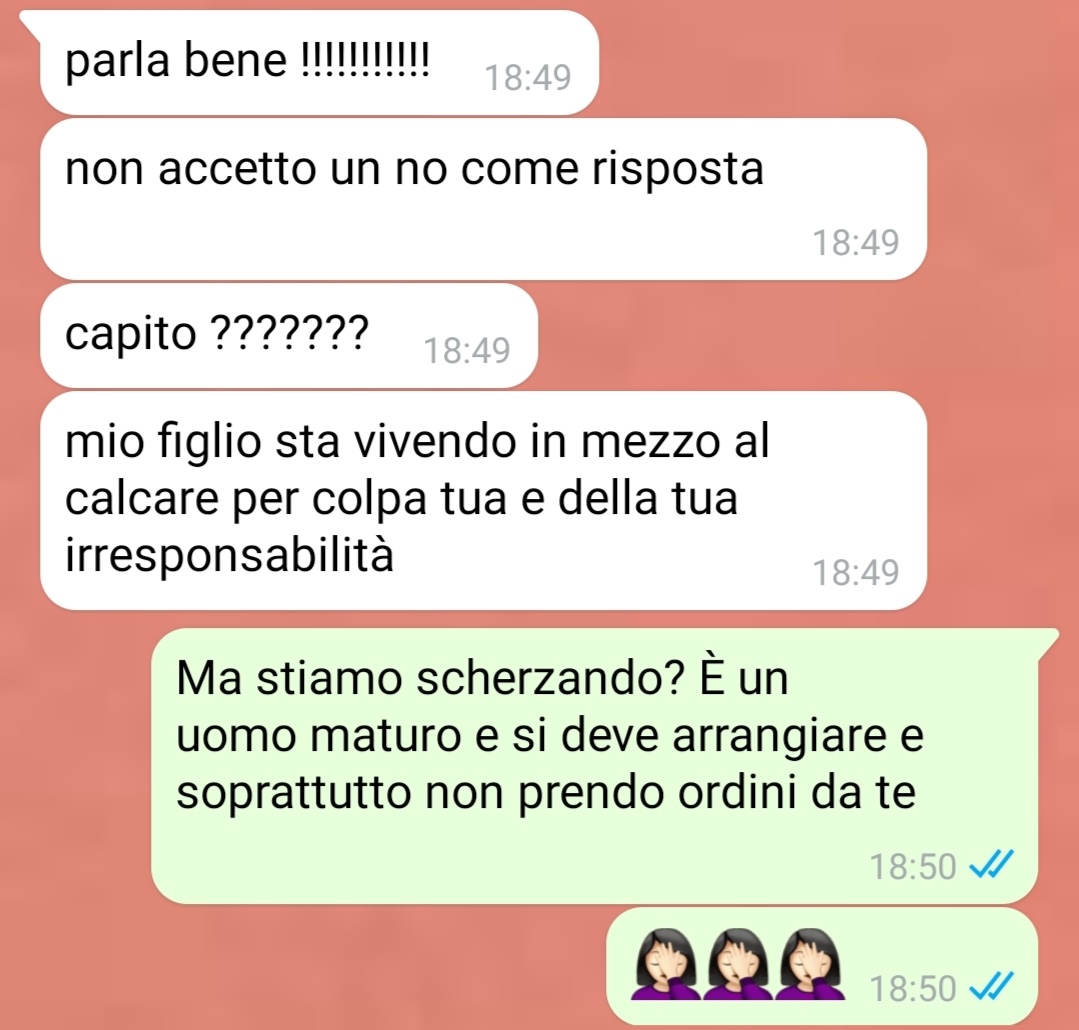Tap the 18:49 time under 'non accetto' message
The height and width of the screenshot is (1030, 1079).
coord(855,242)
